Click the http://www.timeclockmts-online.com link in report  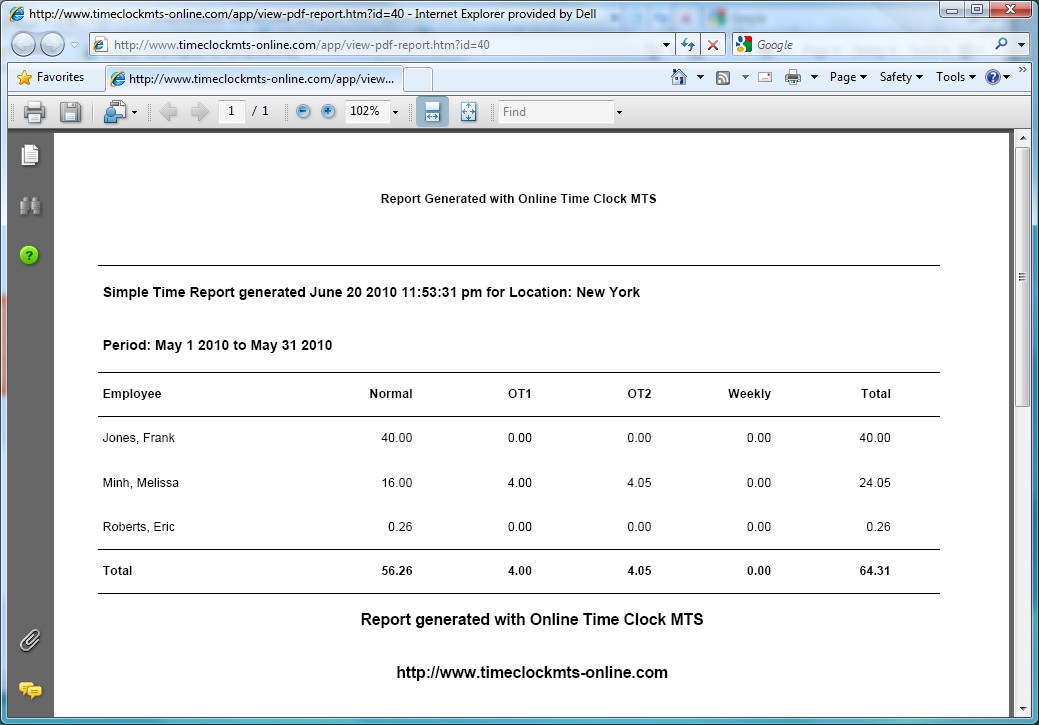(x=532, y=673)
